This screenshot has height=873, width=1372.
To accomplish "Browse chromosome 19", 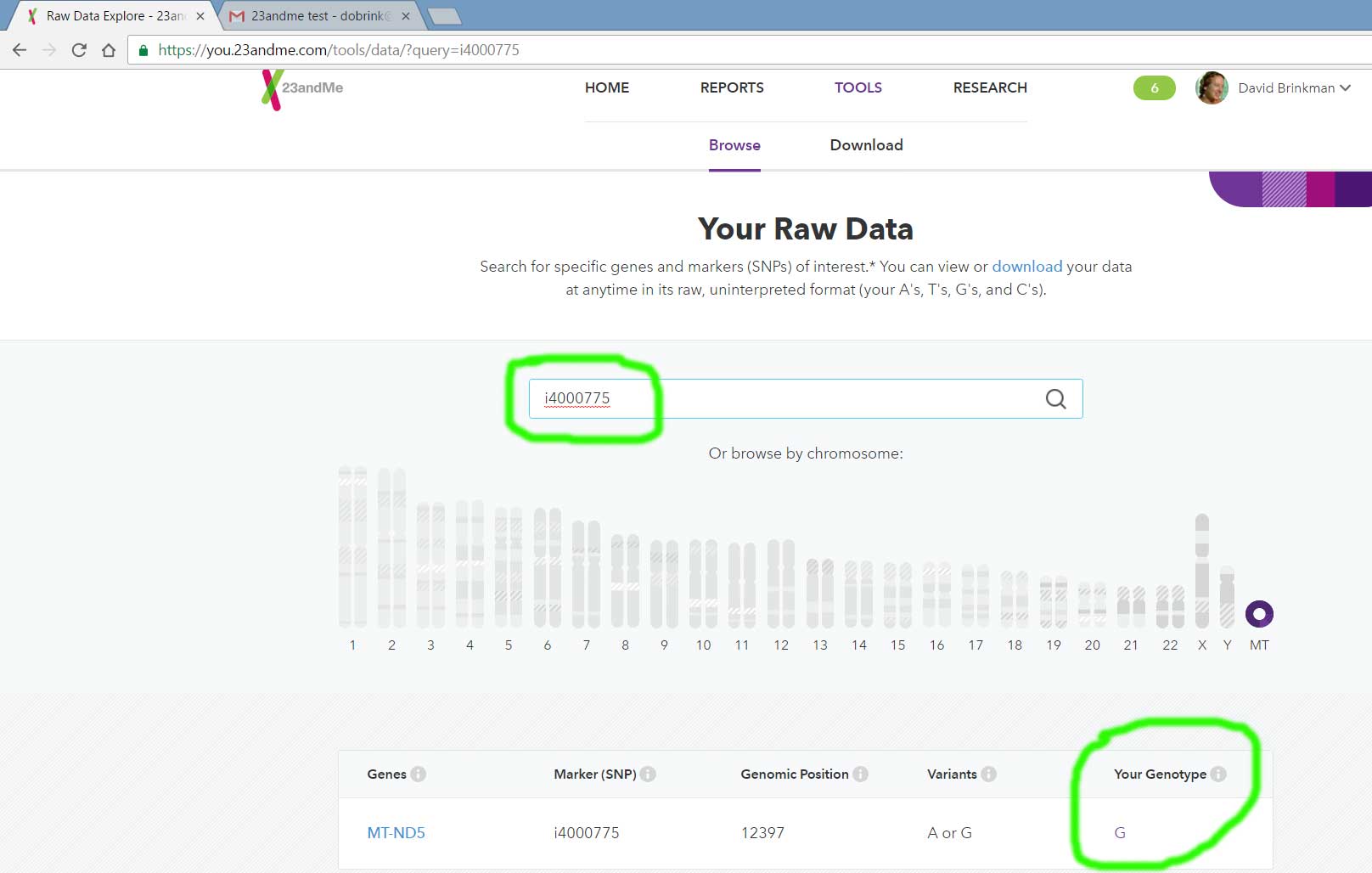I will coord(1054,602).
